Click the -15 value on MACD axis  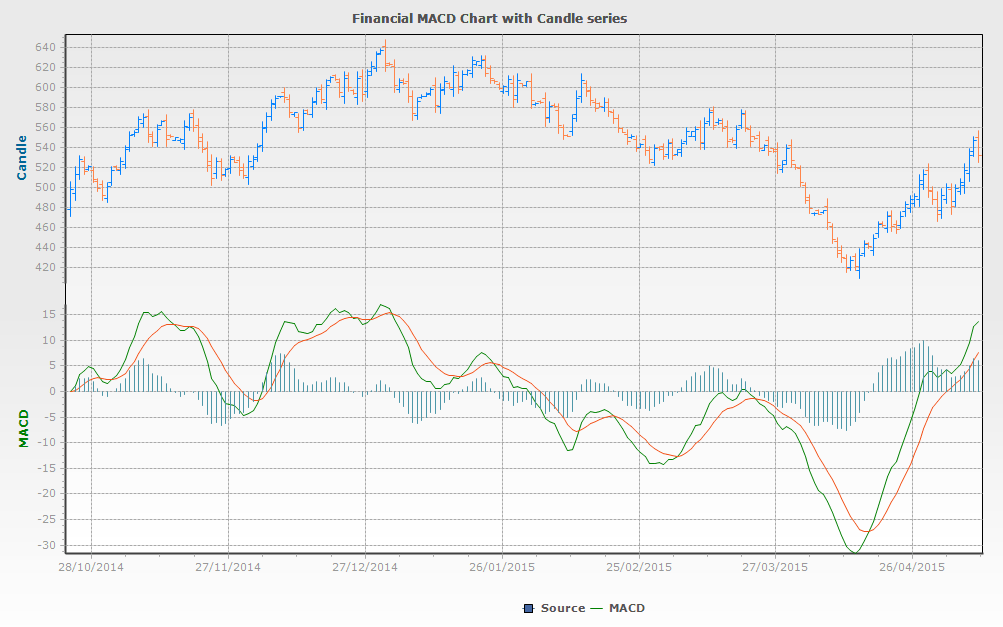click(46, 468)
